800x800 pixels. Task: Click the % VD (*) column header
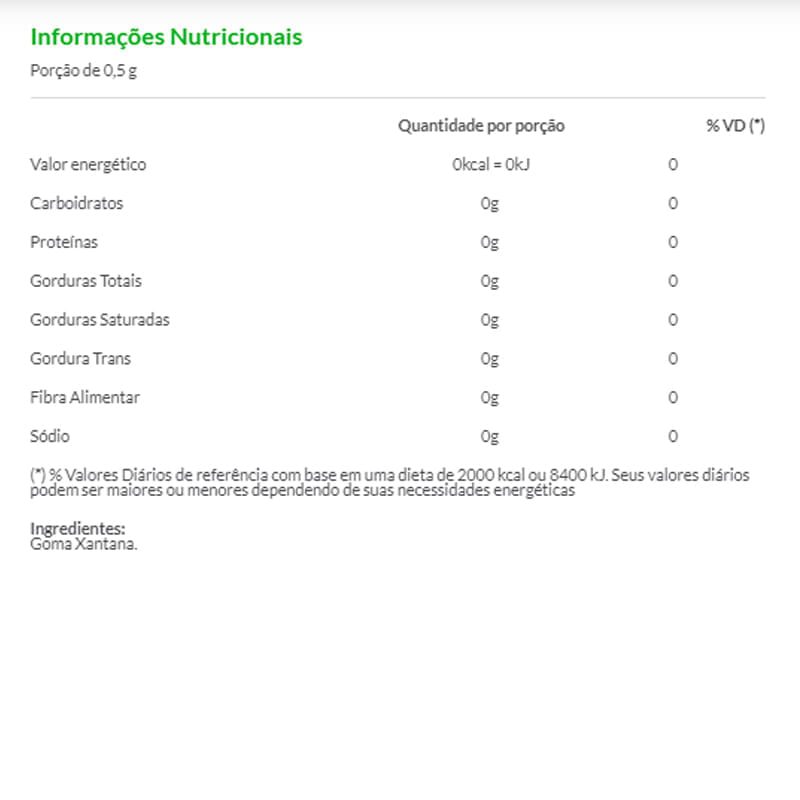pyautogui.click(x=735, y=126)
